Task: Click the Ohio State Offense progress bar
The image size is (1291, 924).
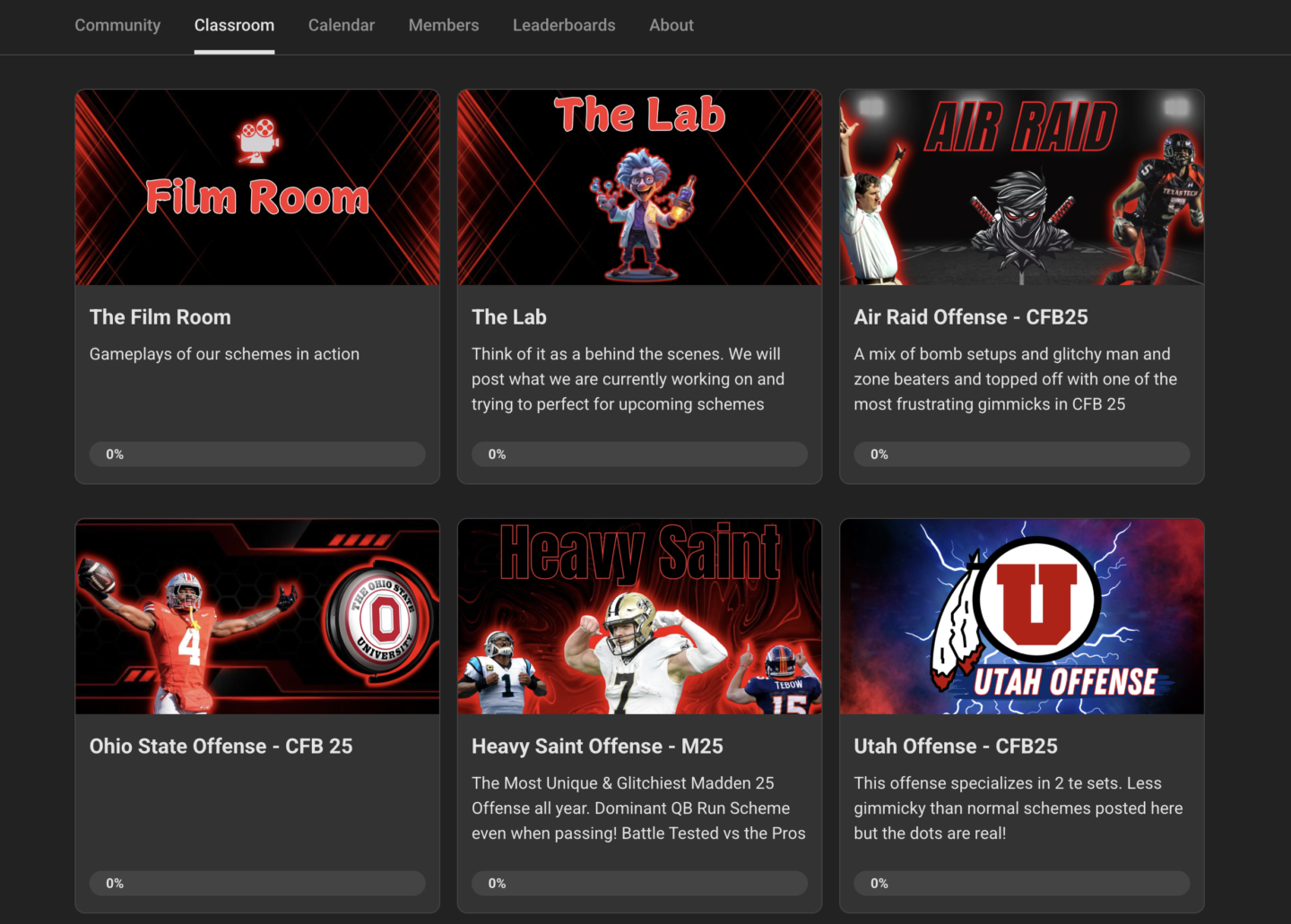Action: click(257, 884)
